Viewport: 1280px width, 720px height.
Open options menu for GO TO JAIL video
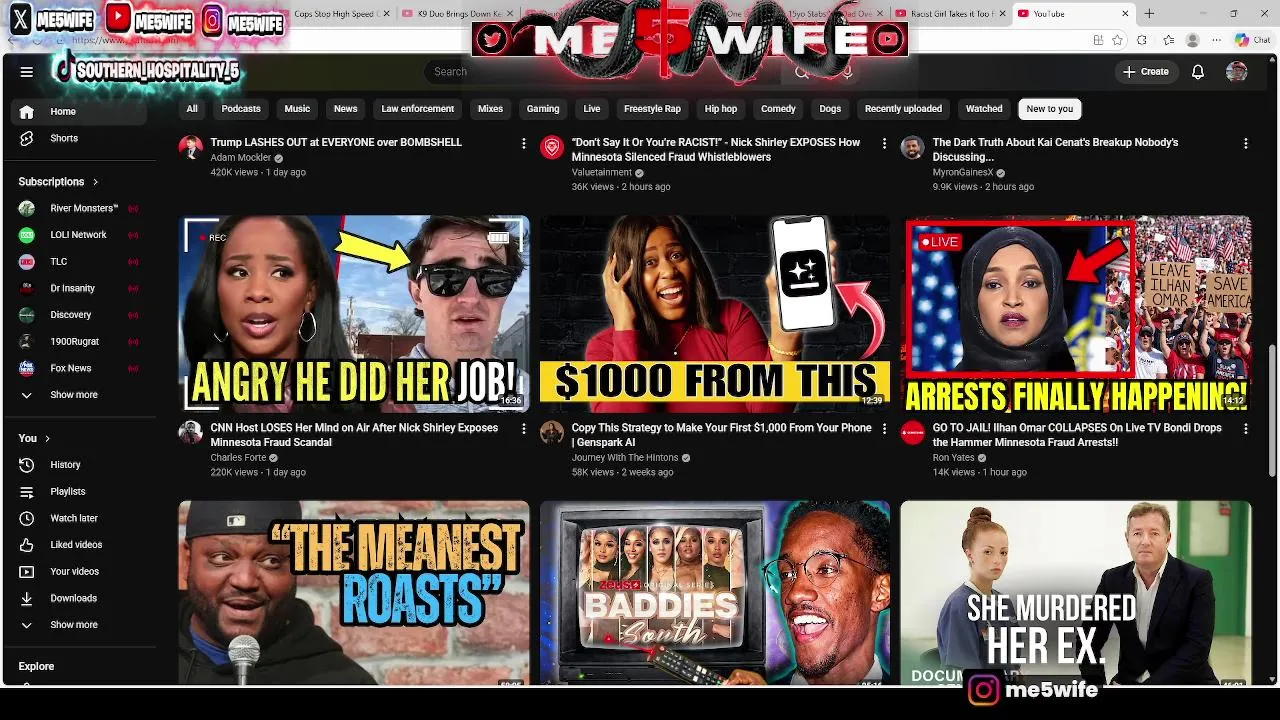click(x=1245, y=429)
